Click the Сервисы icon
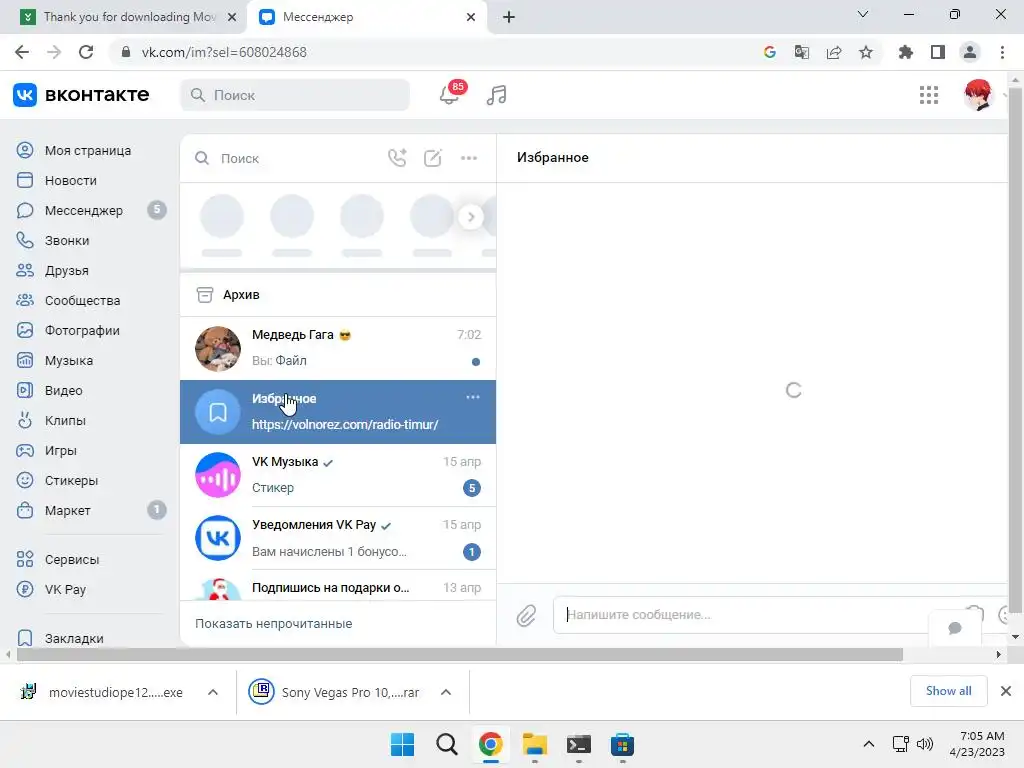This screenshot has width=1024, height=768. [25, 560]
